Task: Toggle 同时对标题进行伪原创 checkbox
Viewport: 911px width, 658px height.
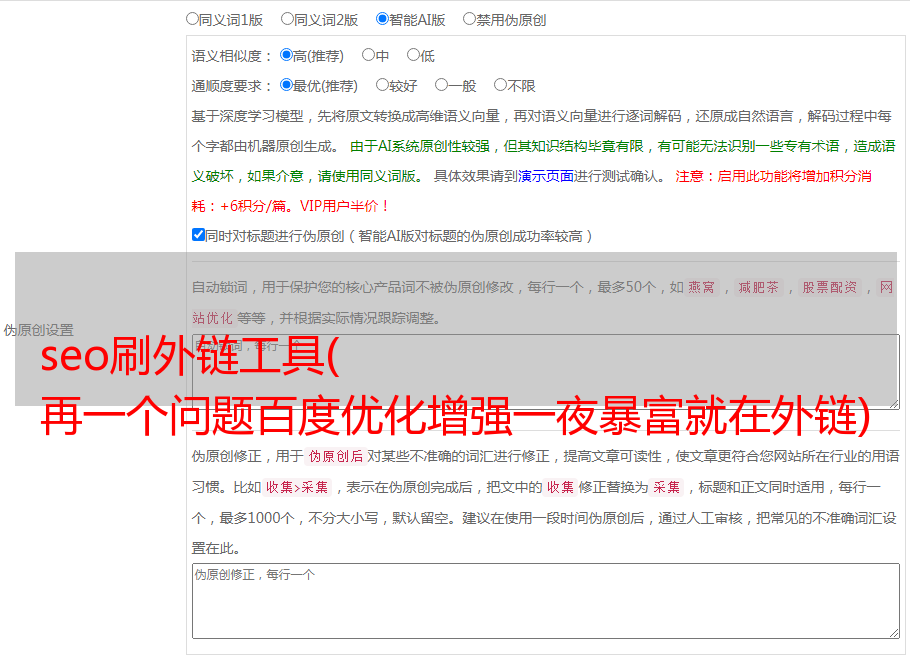Action: point(198,235)
